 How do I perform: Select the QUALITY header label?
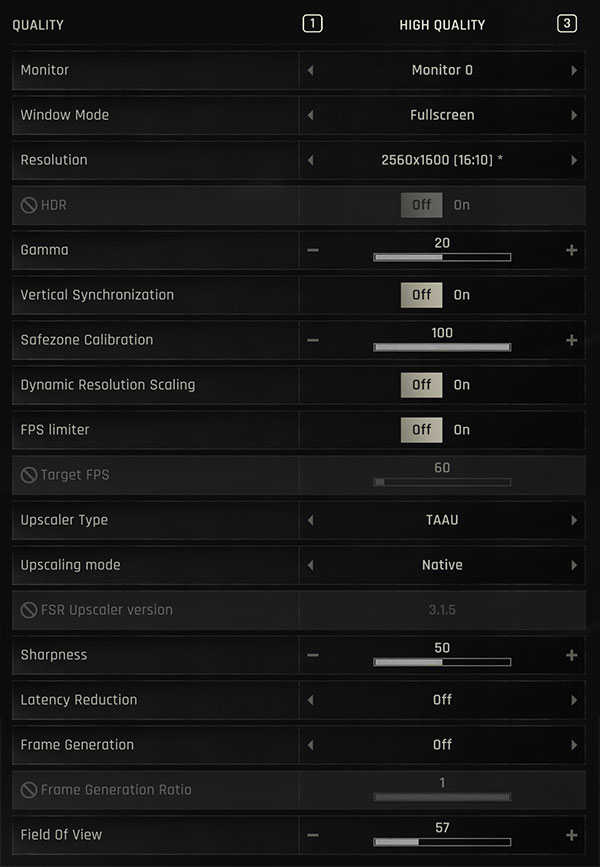(38, 25)
